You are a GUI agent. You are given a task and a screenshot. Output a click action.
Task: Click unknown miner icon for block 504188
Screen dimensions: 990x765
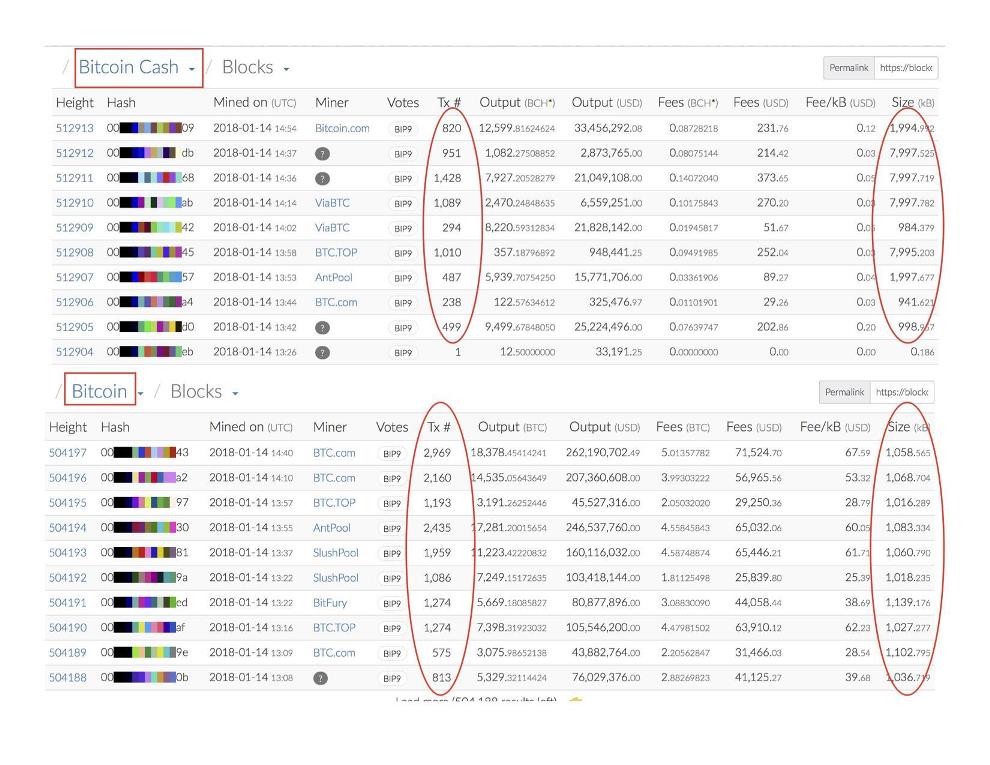[x=321, y=678]
